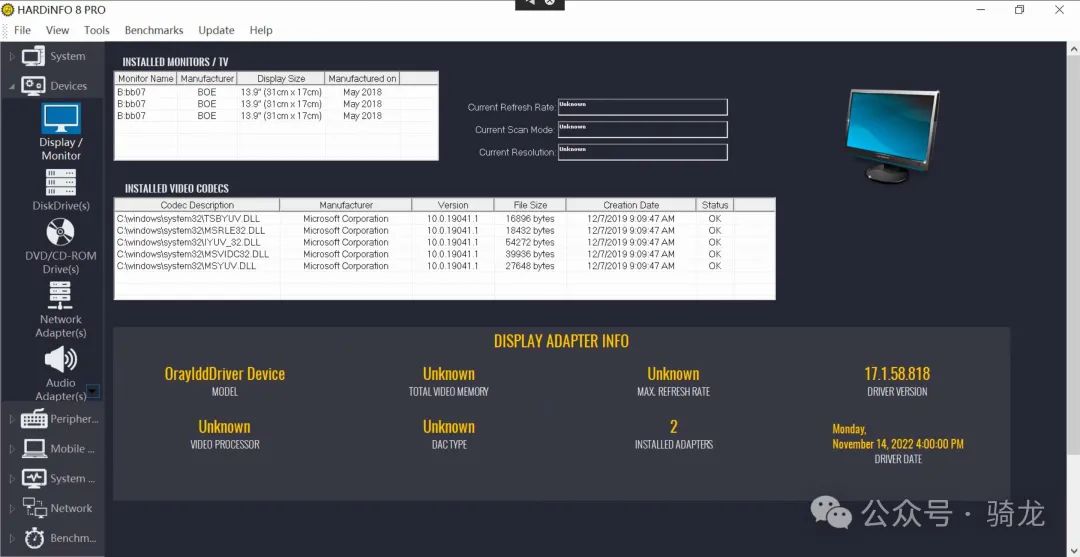This screenshot has height=557, width=1080.
Task: Select the Audio Adapter(s) speaker icon
Action: (61, 359)
